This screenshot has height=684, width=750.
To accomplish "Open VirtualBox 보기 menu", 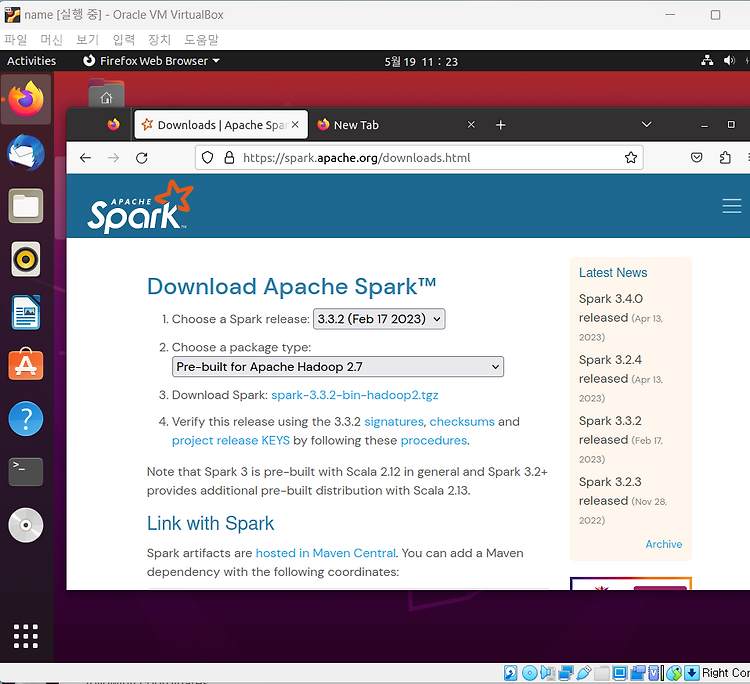I will click(87, 40).
